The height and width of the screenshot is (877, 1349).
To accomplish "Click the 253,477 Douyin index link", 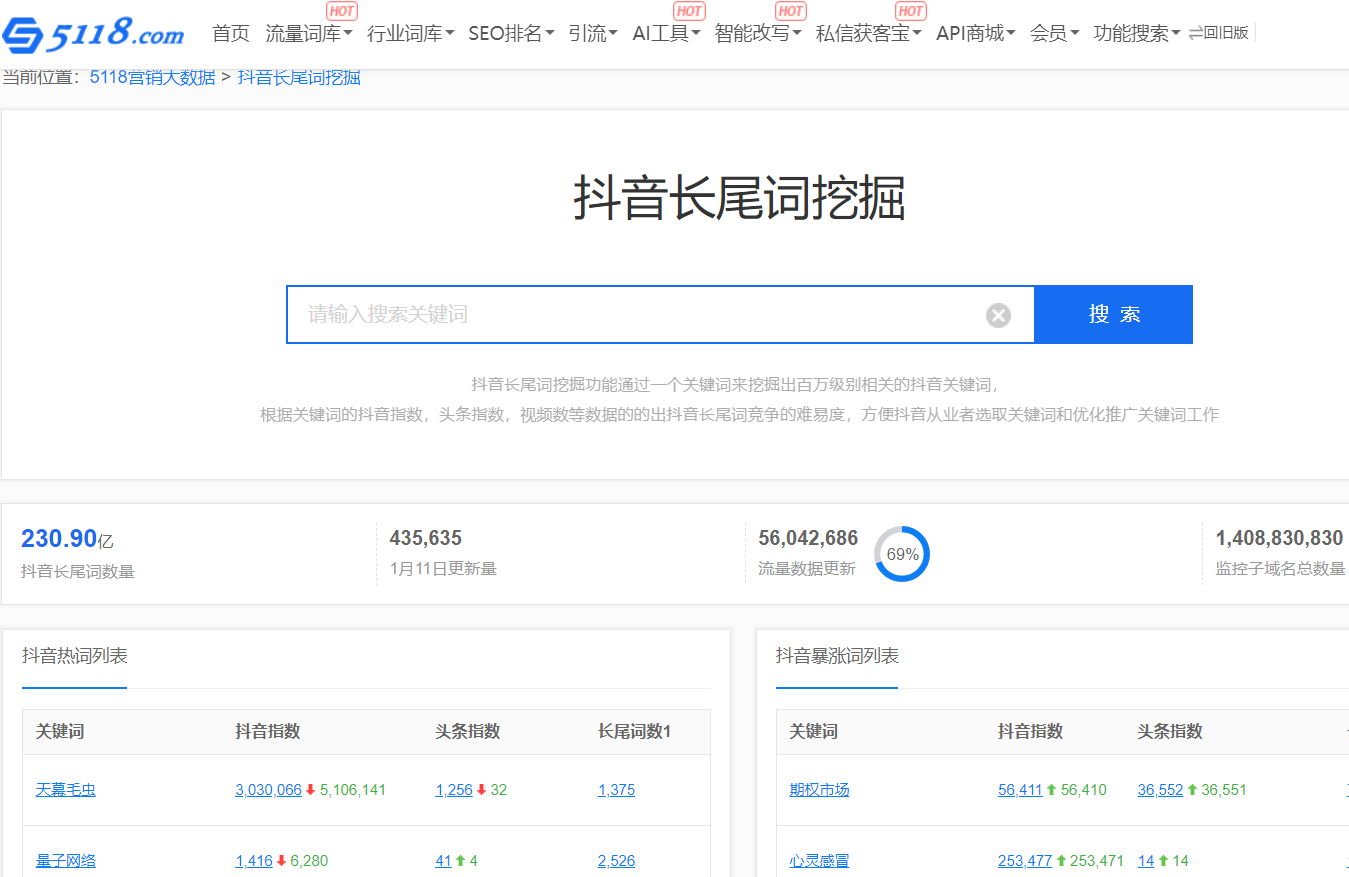I will [1025, 861].
